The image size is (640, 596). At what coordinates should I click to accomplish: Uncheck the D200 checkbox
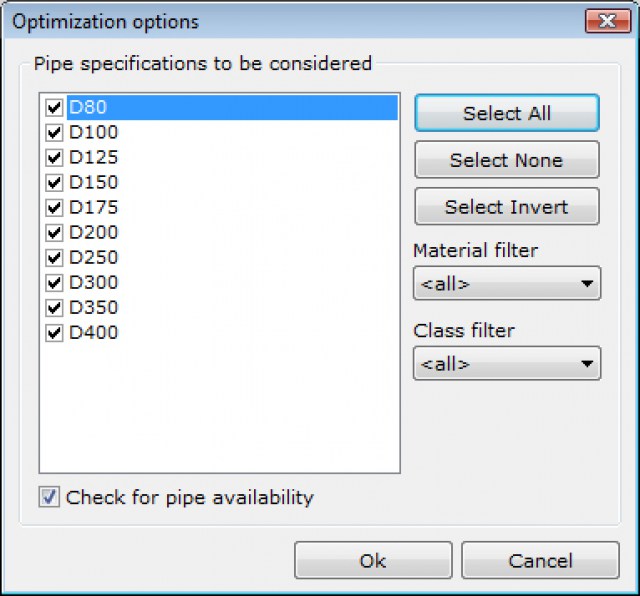tap(54, 232)
